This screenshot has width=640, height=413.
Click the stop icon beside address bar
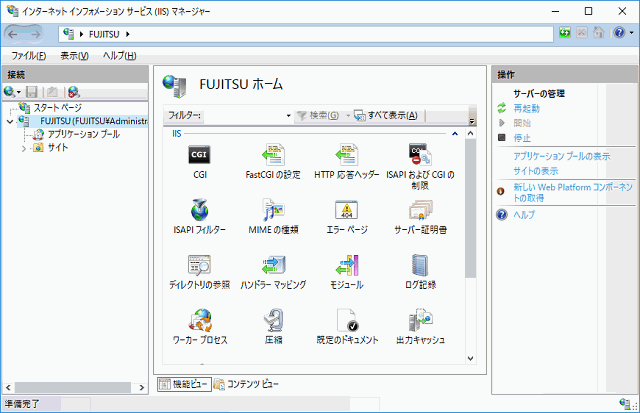pyautogui.click(x=582, y=32)
